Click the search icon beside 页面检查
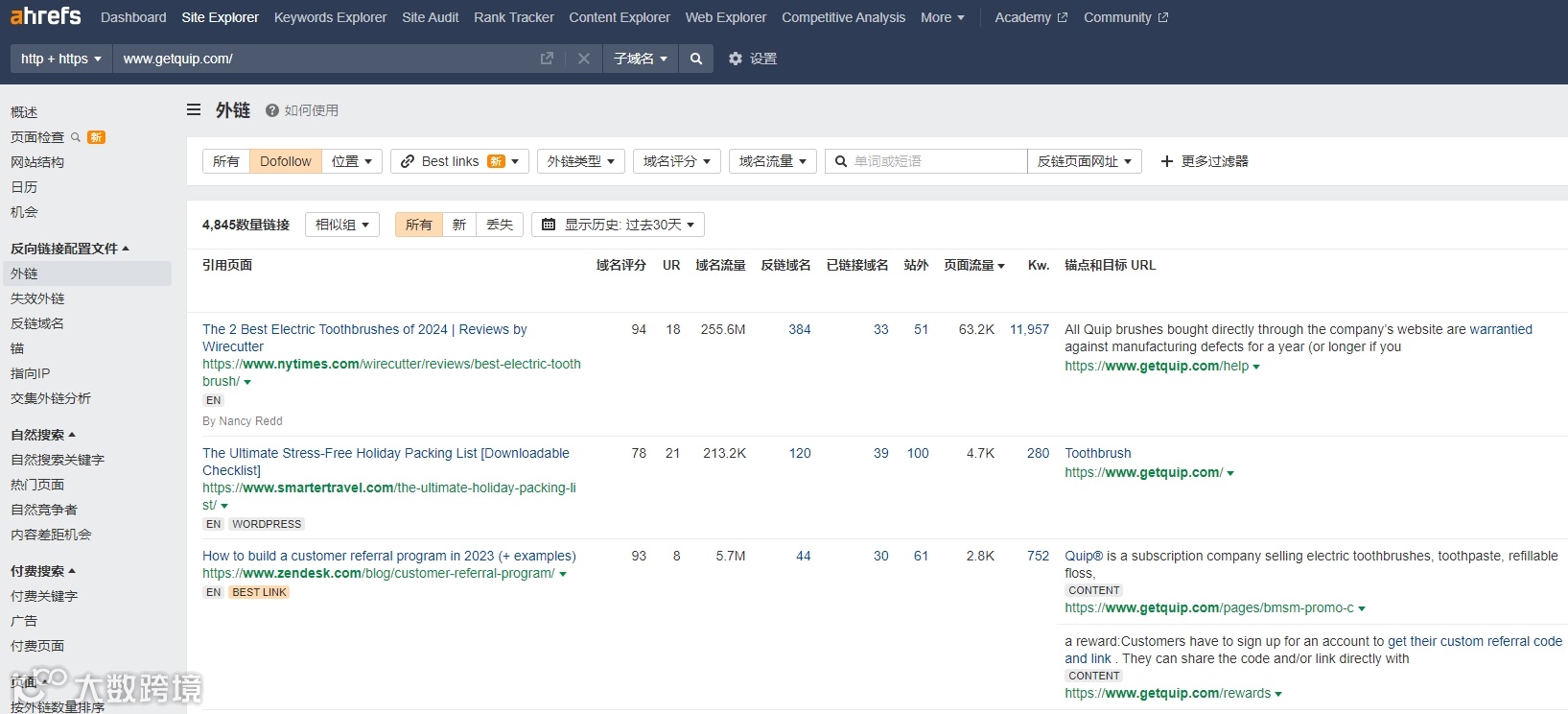1568x714 pixels. pyautogui.click(x=76, y=137)
